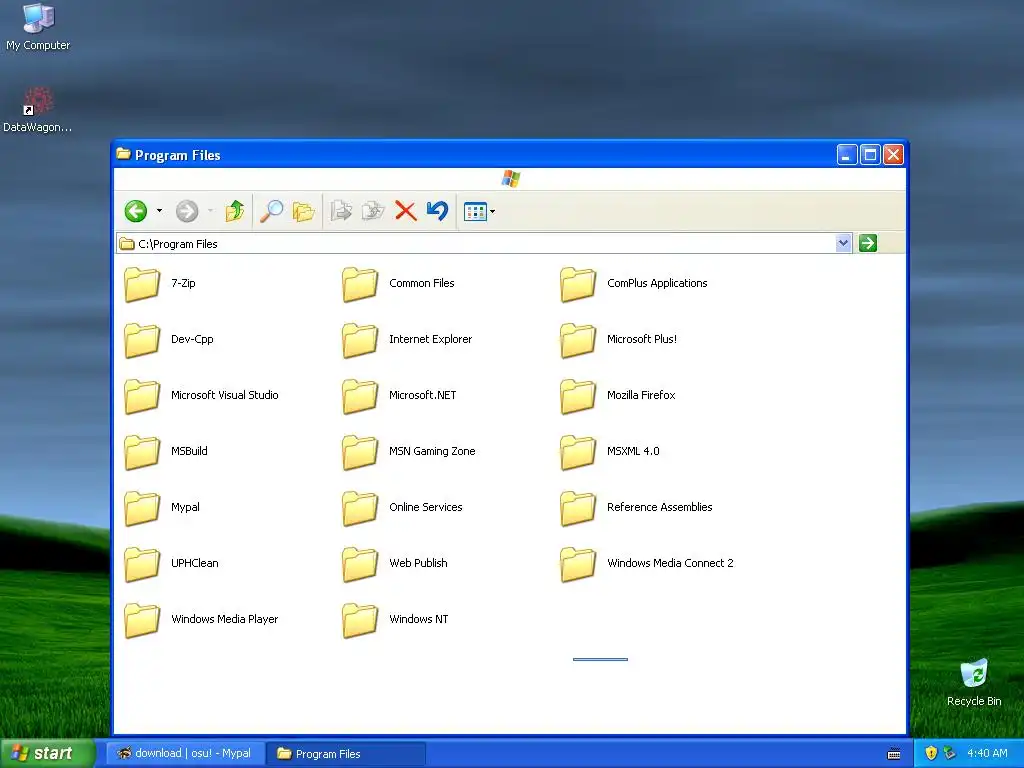The width and height of the screenshot is (1024, 768).
Task: Minimize the Program Files window
Action: tap(847, 155)
